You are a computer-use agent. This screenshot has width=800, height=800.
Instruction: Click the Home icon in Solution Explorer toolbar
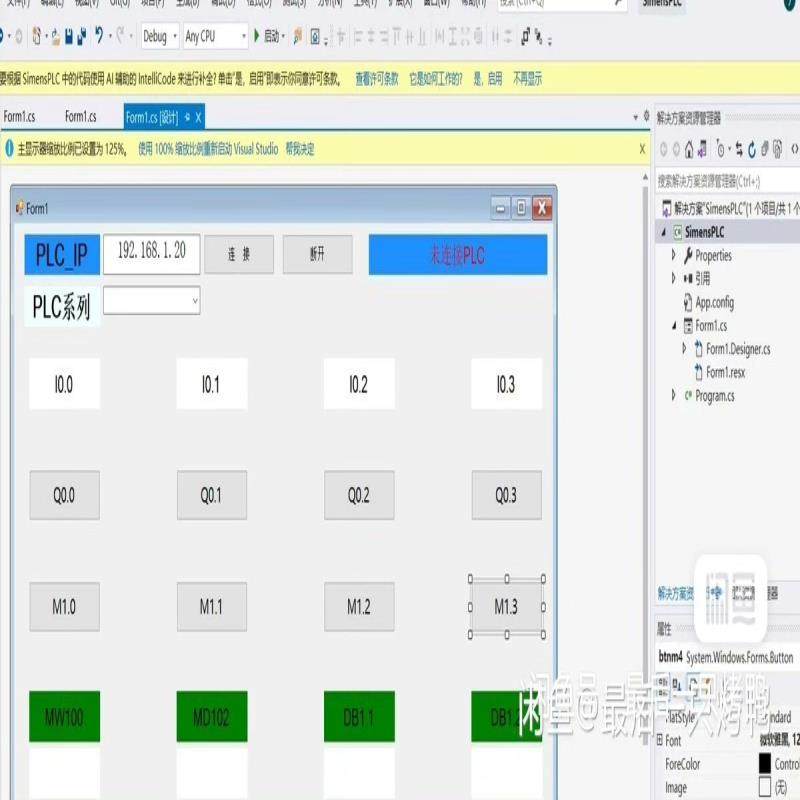[689, 150]
